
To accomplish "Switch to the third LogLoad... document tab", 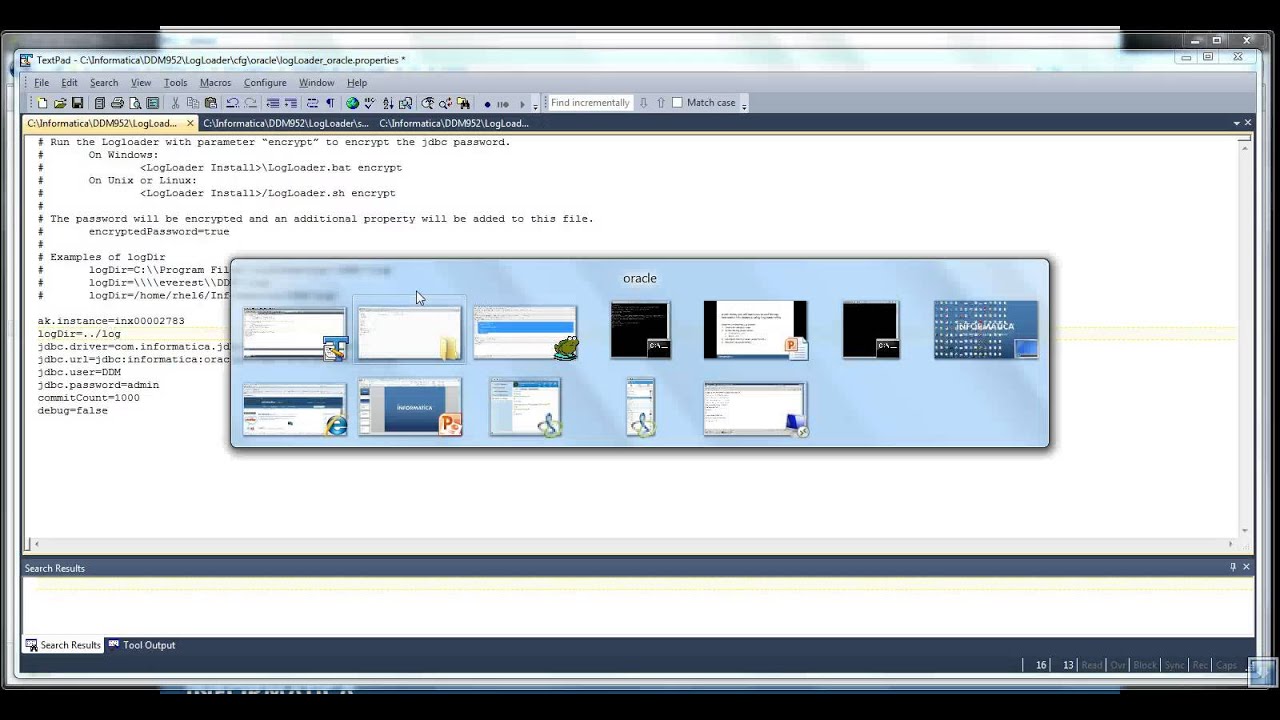I will 454,123.
